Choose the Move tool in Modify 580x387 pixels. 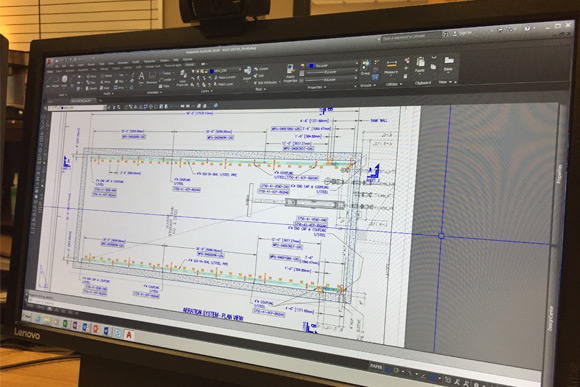click(x=91, y=76)
